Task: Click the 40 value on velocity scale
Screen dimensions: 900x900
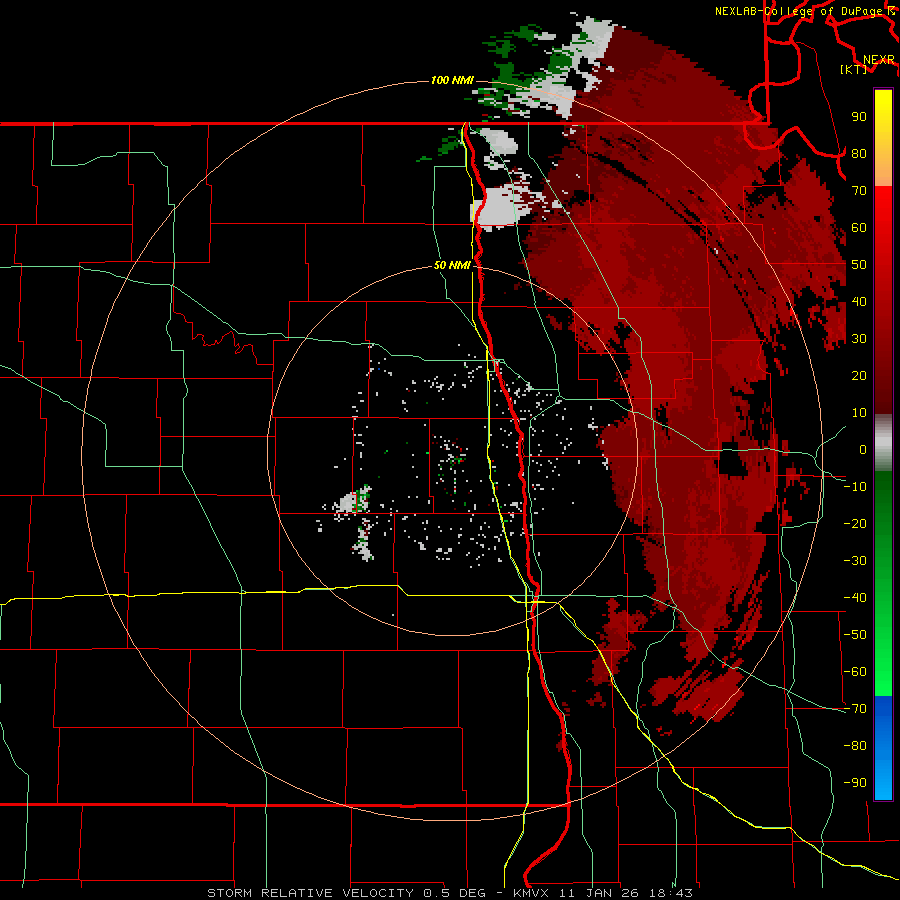Action: coord(859,301)
